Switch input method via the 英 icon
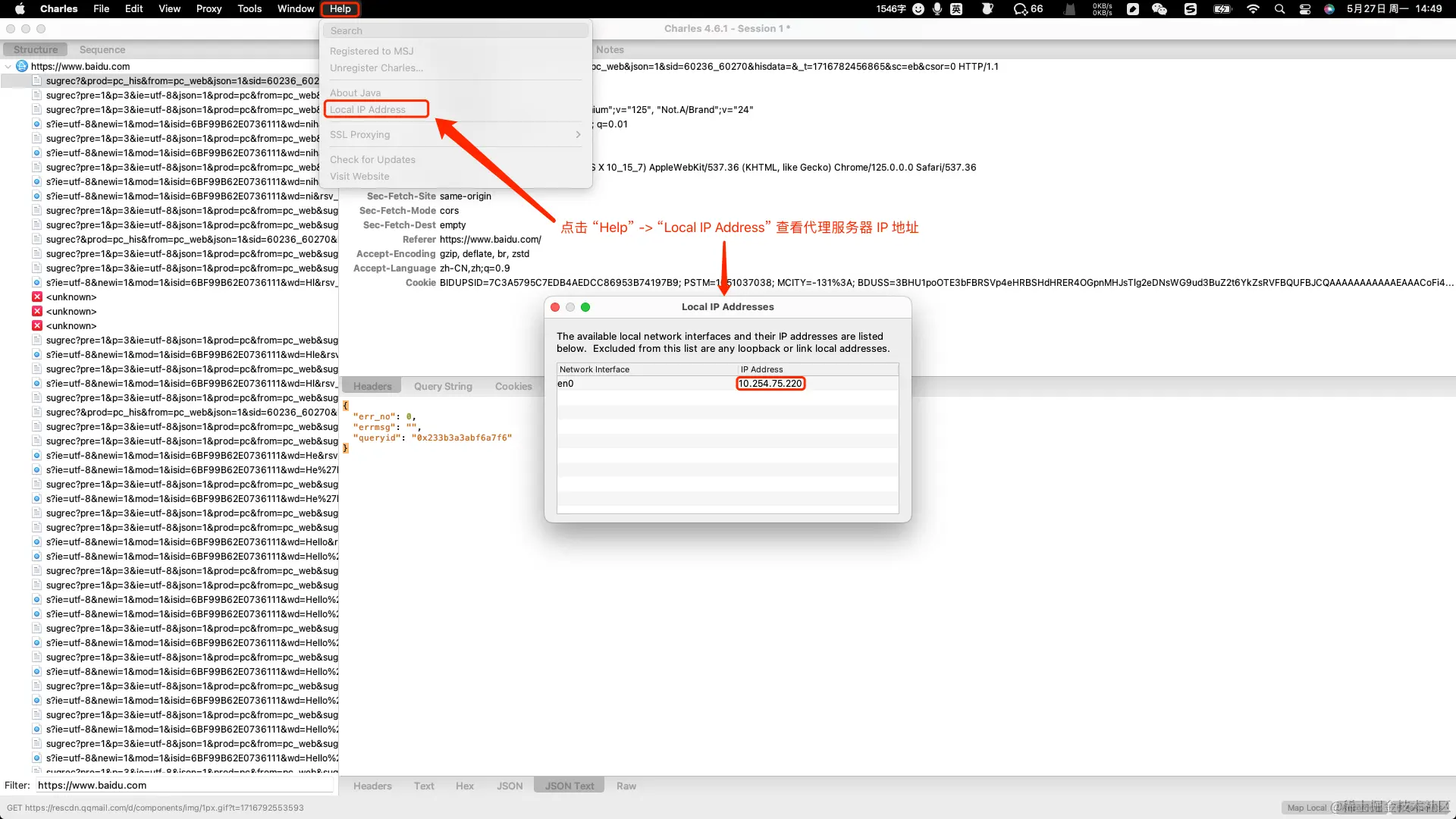 click(x=956, y=9)
